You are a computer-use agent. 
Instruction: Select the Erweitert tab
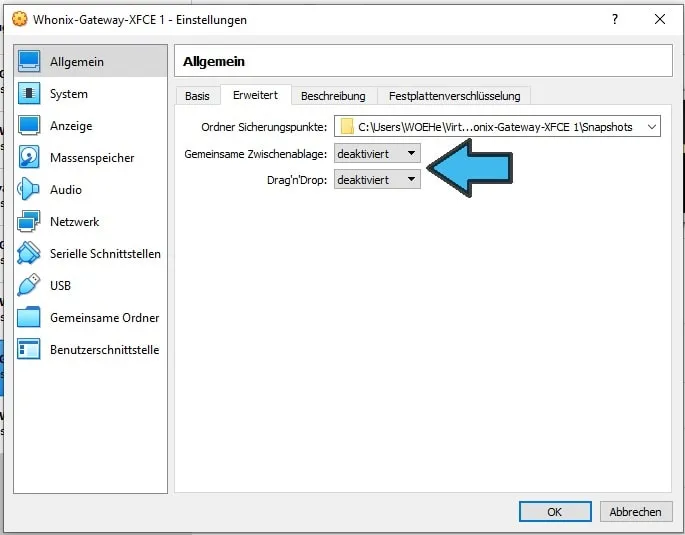[256, 95]
